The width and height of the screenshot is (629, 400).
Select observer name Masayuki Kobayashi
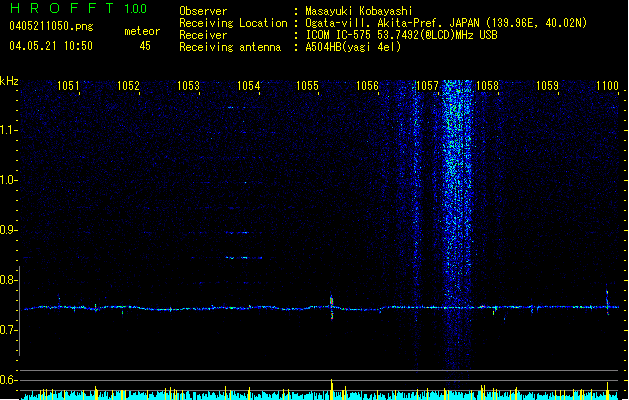359,11
